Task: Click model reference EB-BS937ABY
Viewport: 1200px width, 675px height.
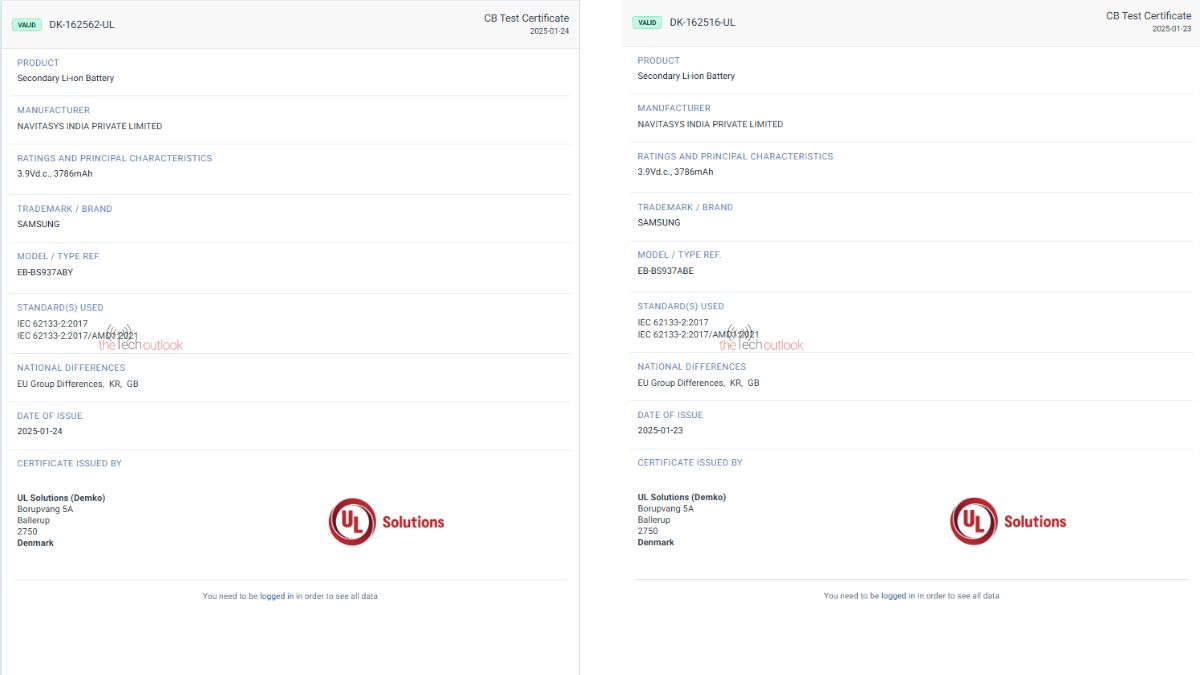Action: tap(45, 272)
